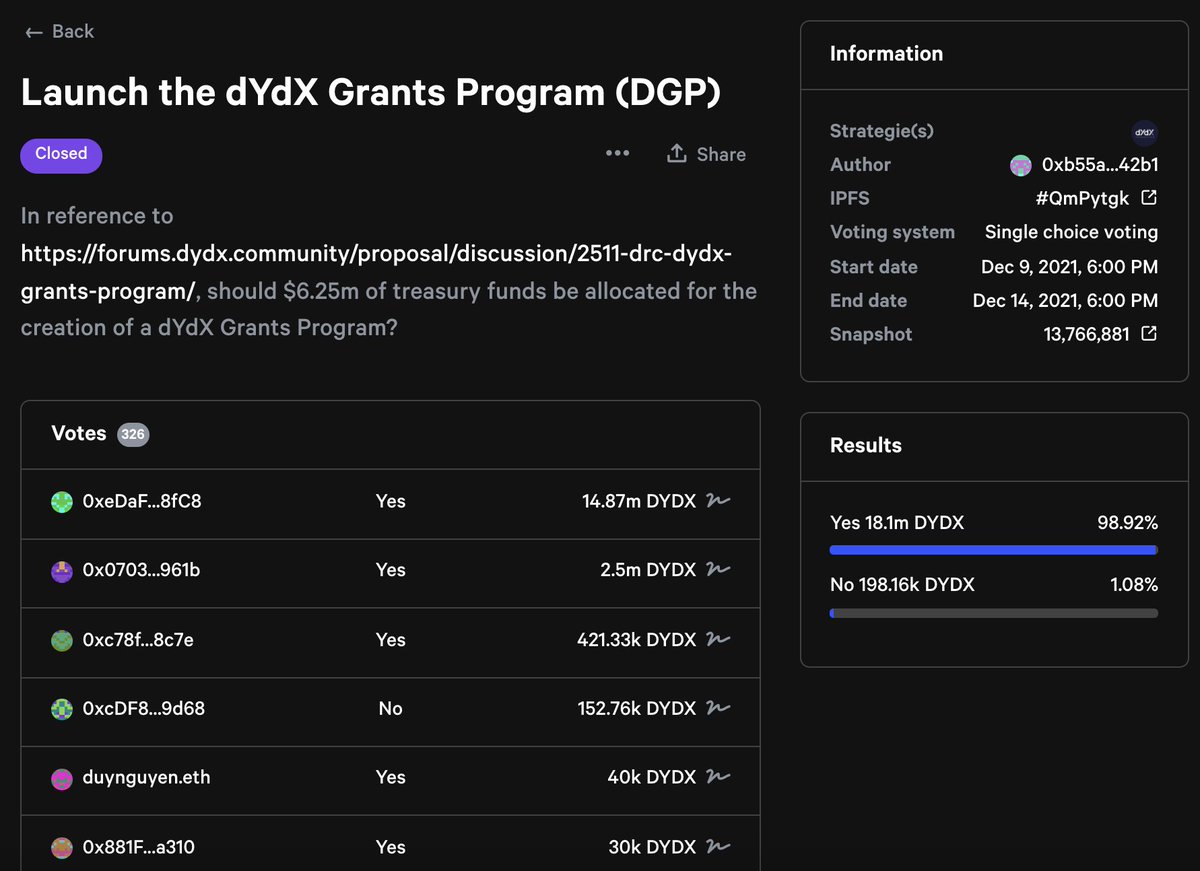Open voter duynguyen.eth profile
Image resolution: width=1200 pixels, height=871 pixels.
coord(147,777)
